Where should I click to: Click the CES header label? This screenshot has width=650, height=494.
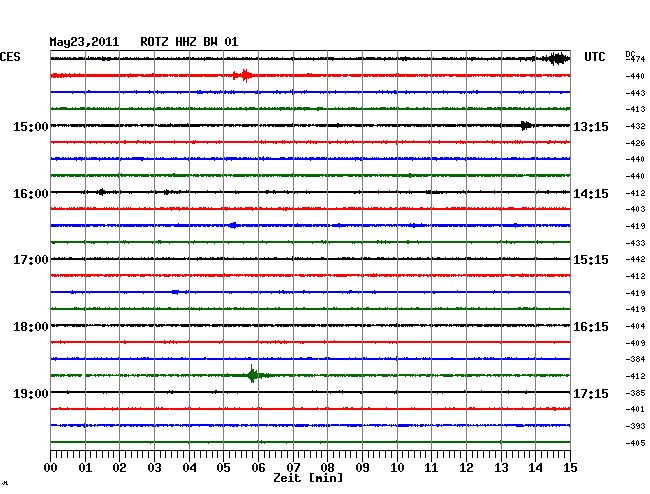[10, 57]
